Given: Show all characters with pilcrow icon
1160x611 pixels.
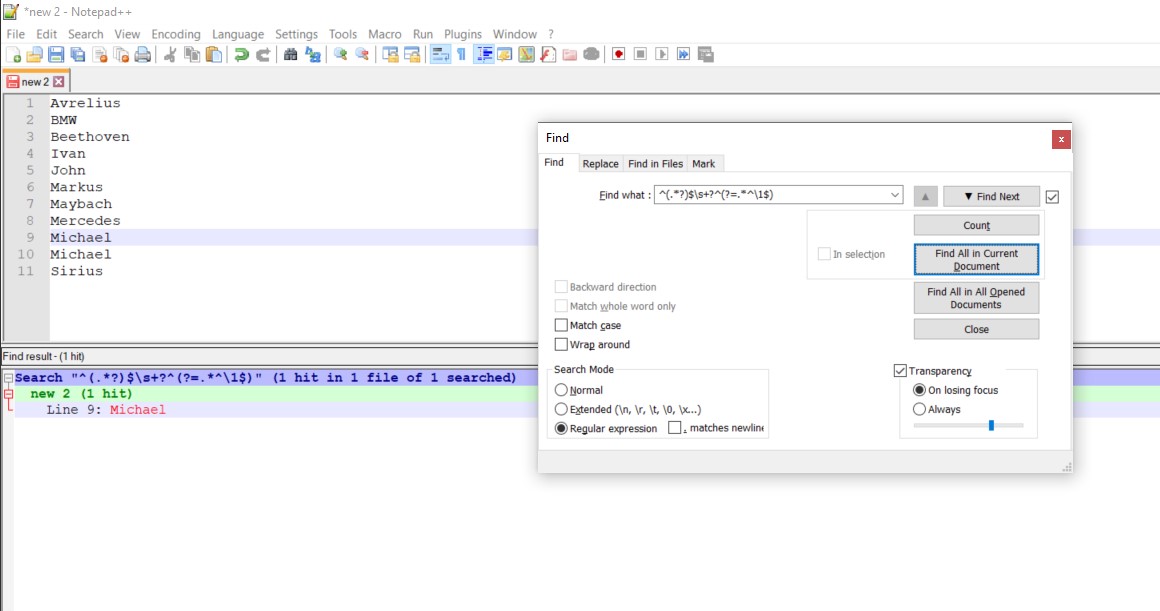Looking at the screenshot, I should click(x=462, y=55).
